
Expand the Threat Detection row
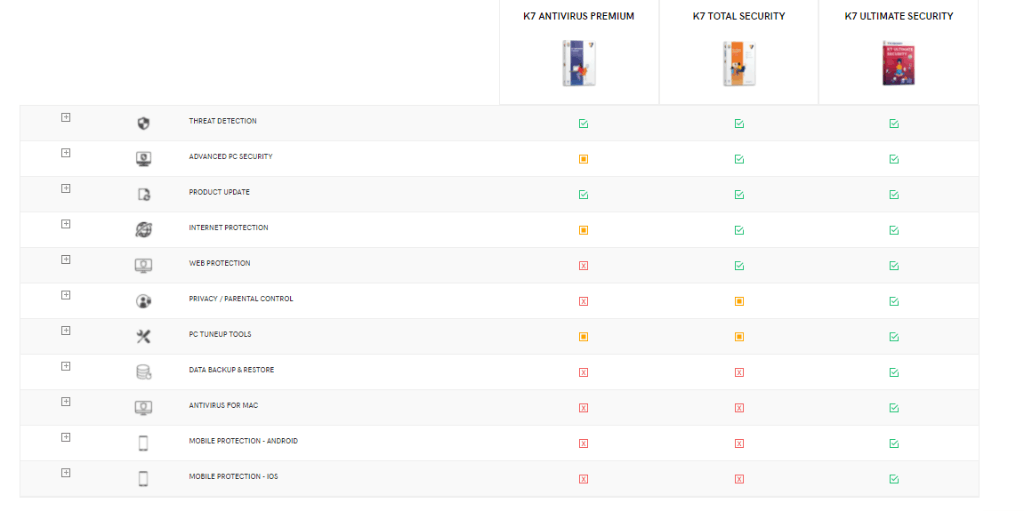(x=66, y=117)
